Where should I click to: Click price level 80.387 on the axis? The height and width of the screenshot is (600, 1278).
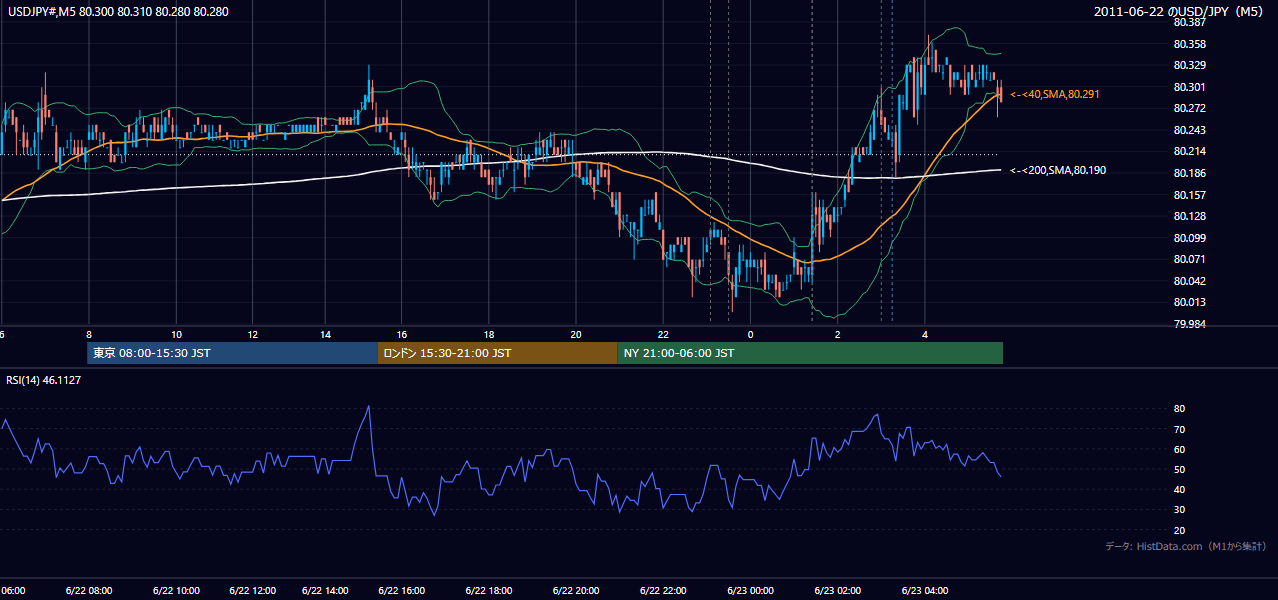1189,22
